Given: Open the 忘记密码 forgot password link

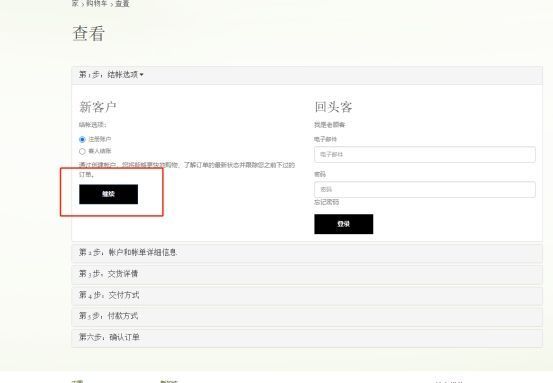Looking at the screenshot, I should point(327,202).
